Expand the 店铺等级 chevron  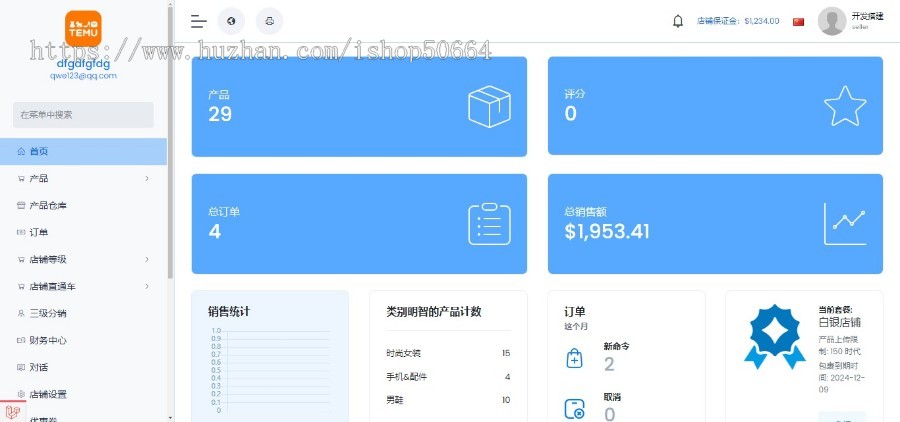[147, 260]
